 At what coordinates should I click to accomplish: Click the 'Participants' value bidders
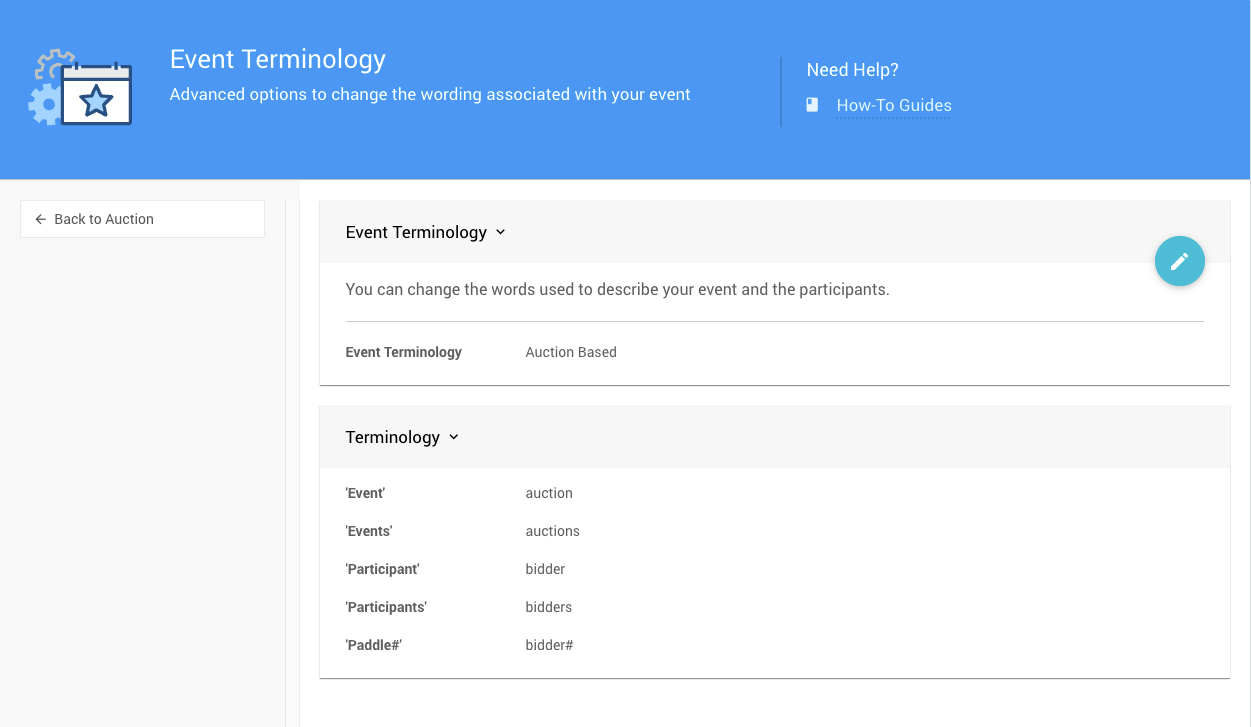click(x=548, y=607)
